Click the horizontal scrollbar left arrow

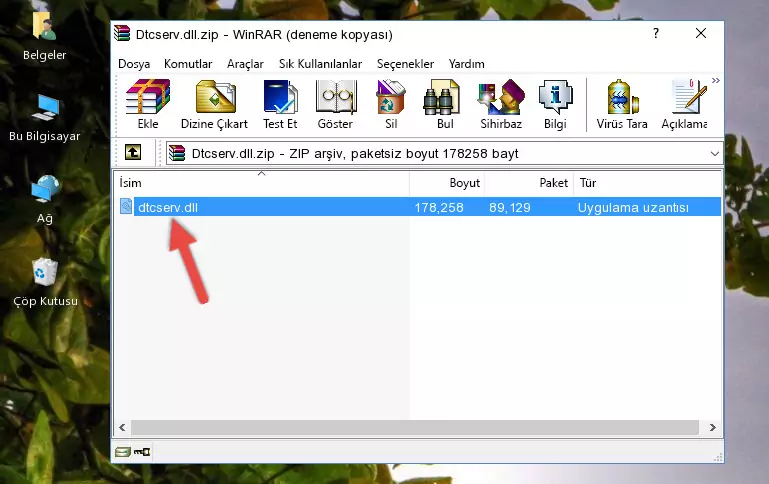[122, 428]
